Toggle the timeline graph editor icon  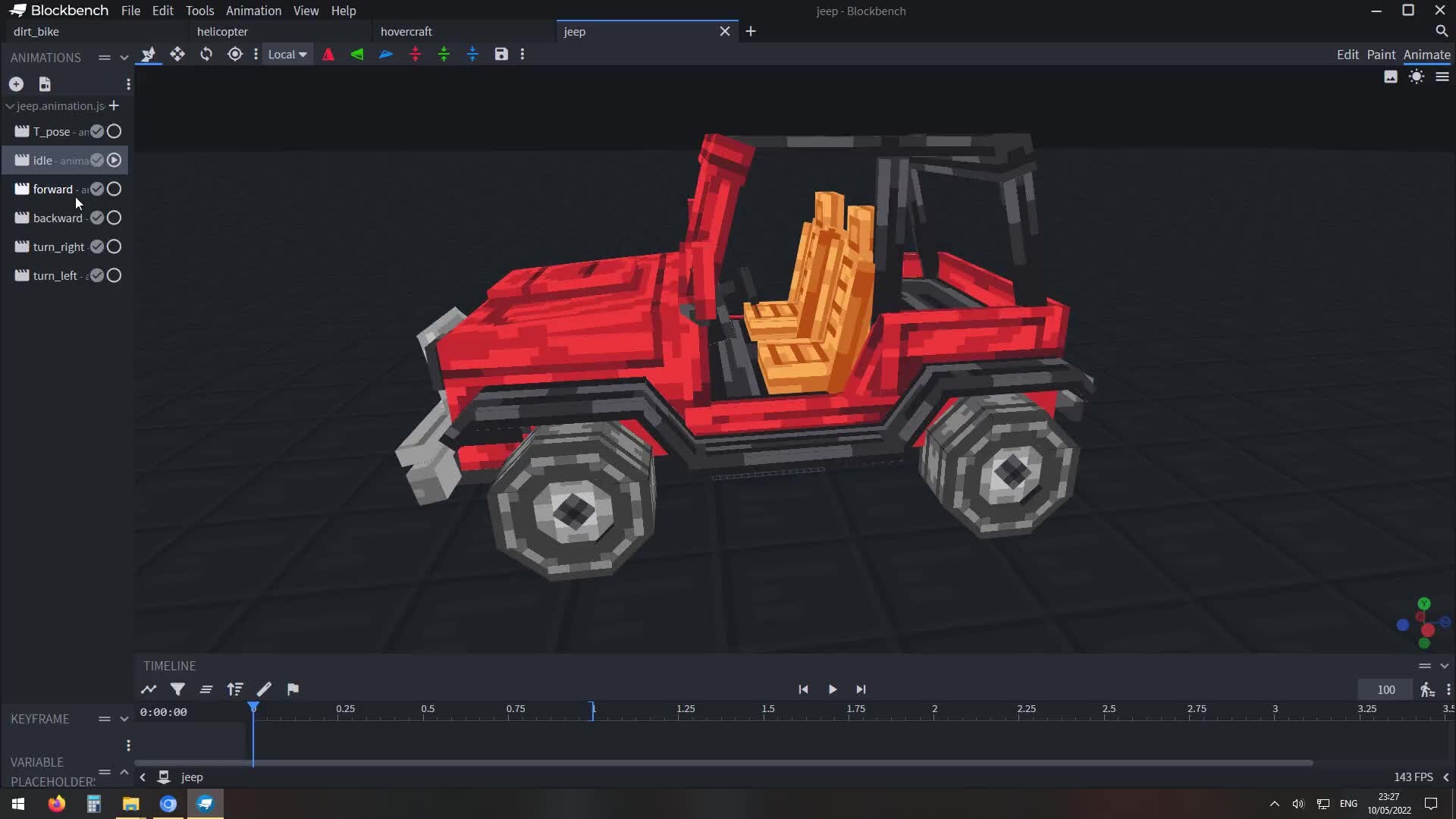click(x=149, y=689)
